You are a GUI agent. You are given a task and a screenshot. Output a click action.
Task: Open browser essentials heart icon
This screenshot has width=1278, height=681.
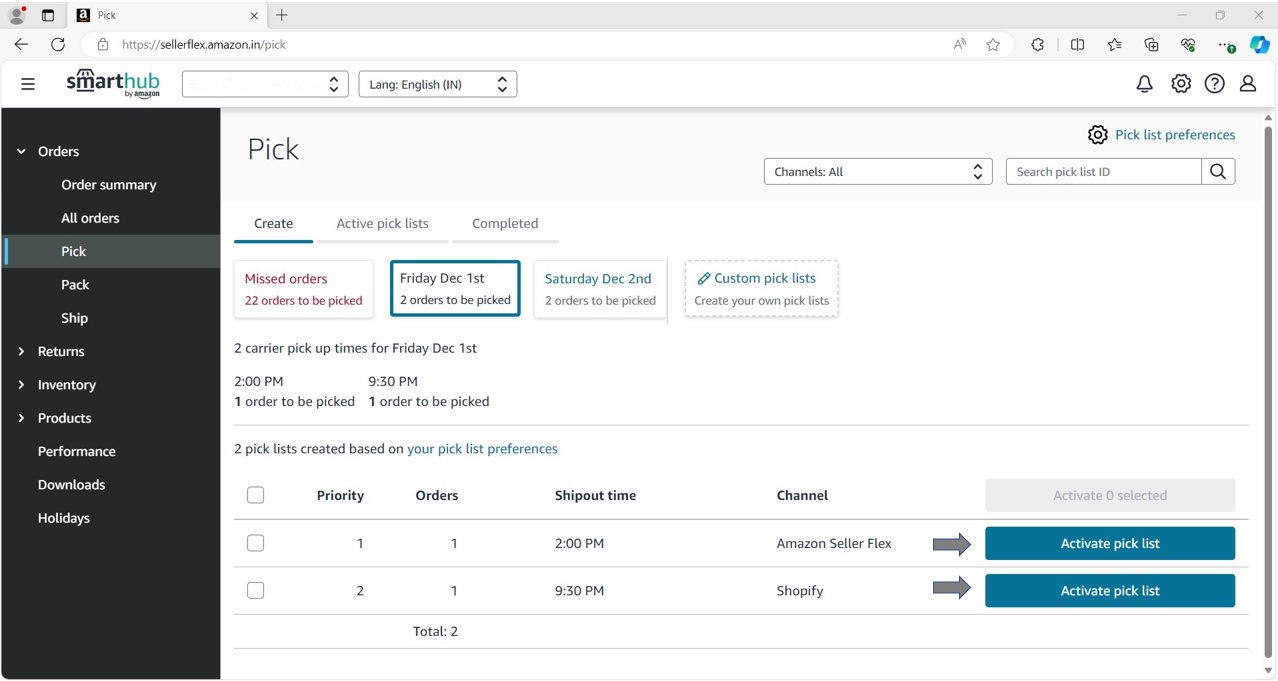point(1188,44)
